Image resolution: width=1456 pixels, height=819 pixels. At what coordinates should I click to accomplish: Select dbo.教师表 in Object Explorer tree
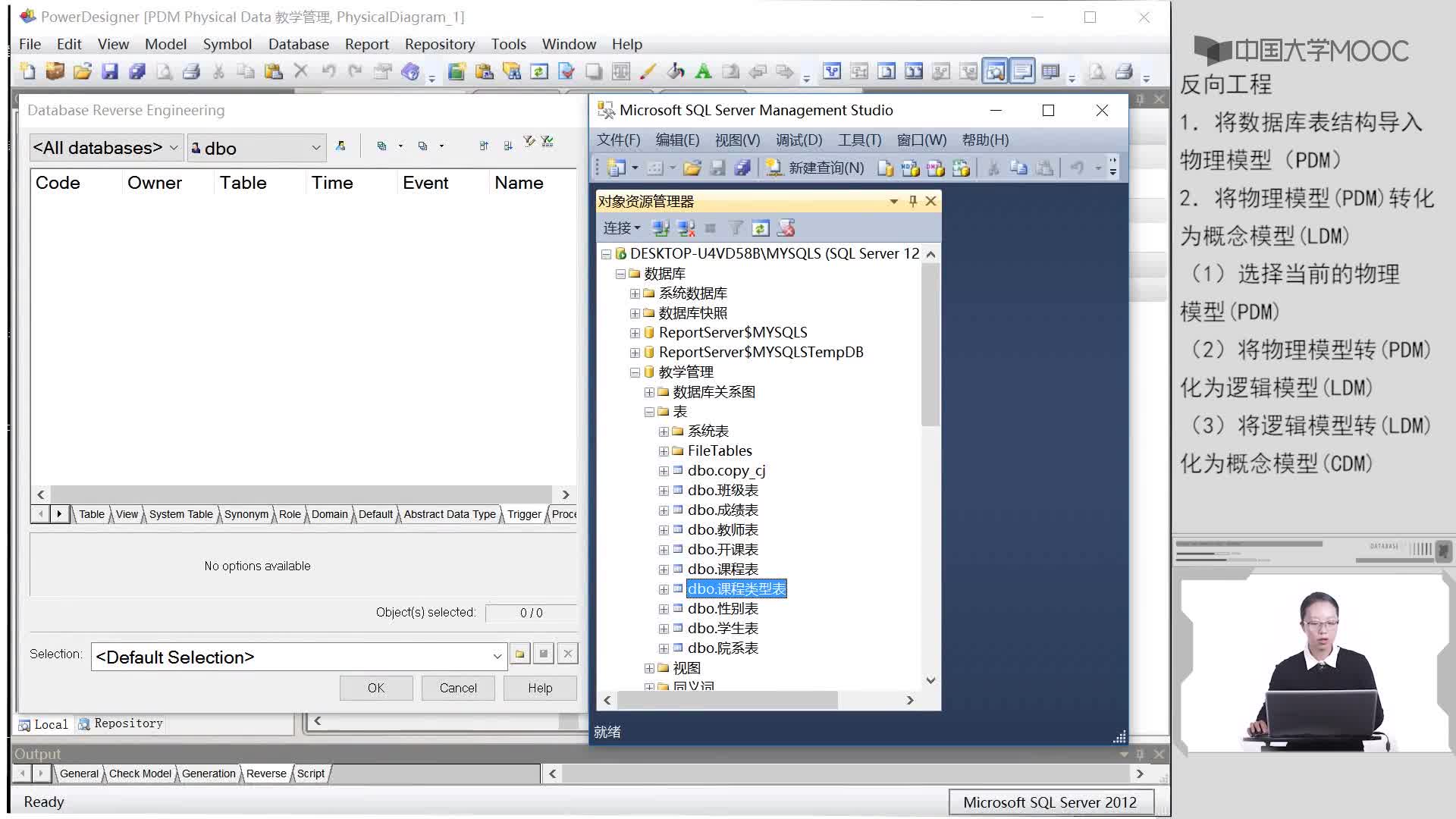point(723,530)
